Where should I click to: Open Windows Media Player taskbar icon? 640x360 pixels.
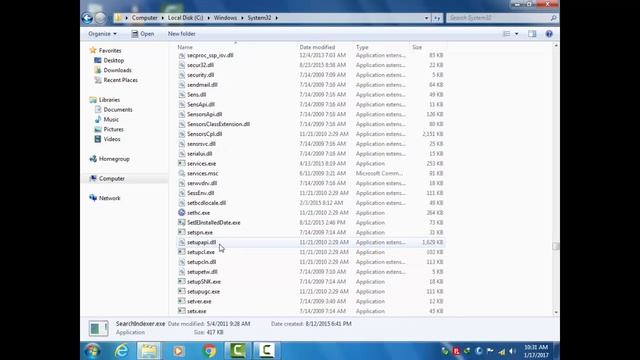pos(178,351)
